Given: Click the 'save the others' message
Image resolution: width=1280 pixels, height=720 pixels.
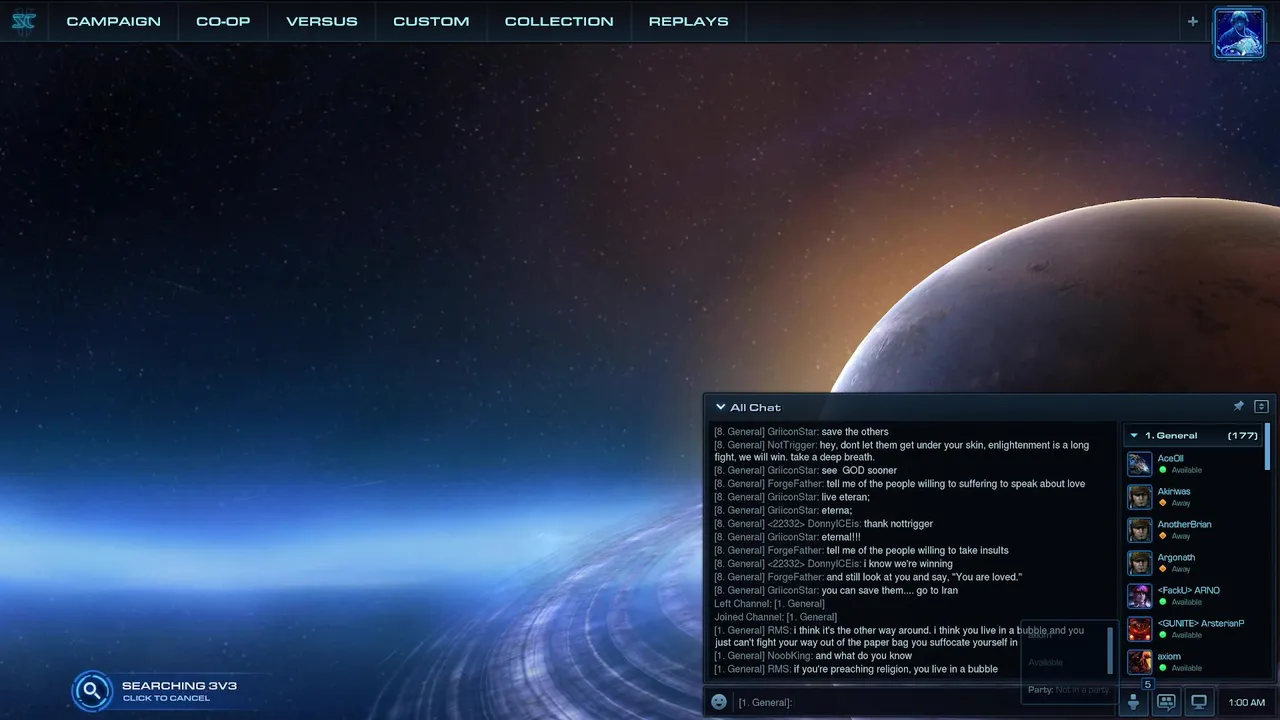Looking at the screenshot, I should (855, 431).
